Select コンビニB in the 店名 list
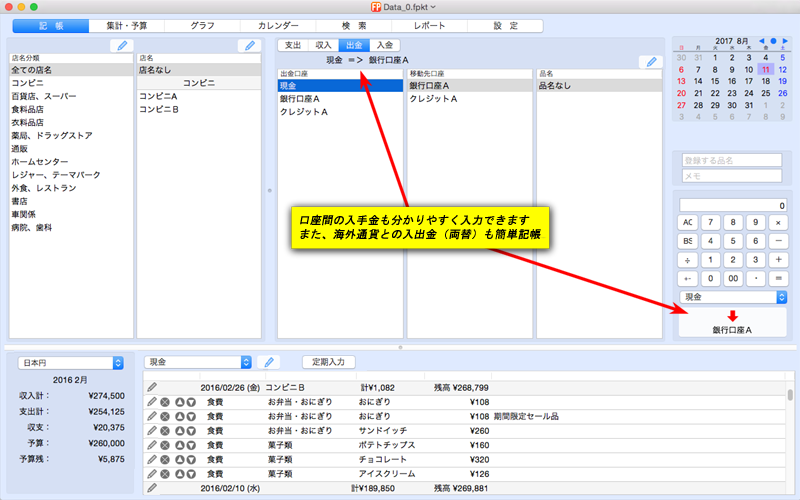Viewport: 800px width, 500px height. [x=199, y=109]
